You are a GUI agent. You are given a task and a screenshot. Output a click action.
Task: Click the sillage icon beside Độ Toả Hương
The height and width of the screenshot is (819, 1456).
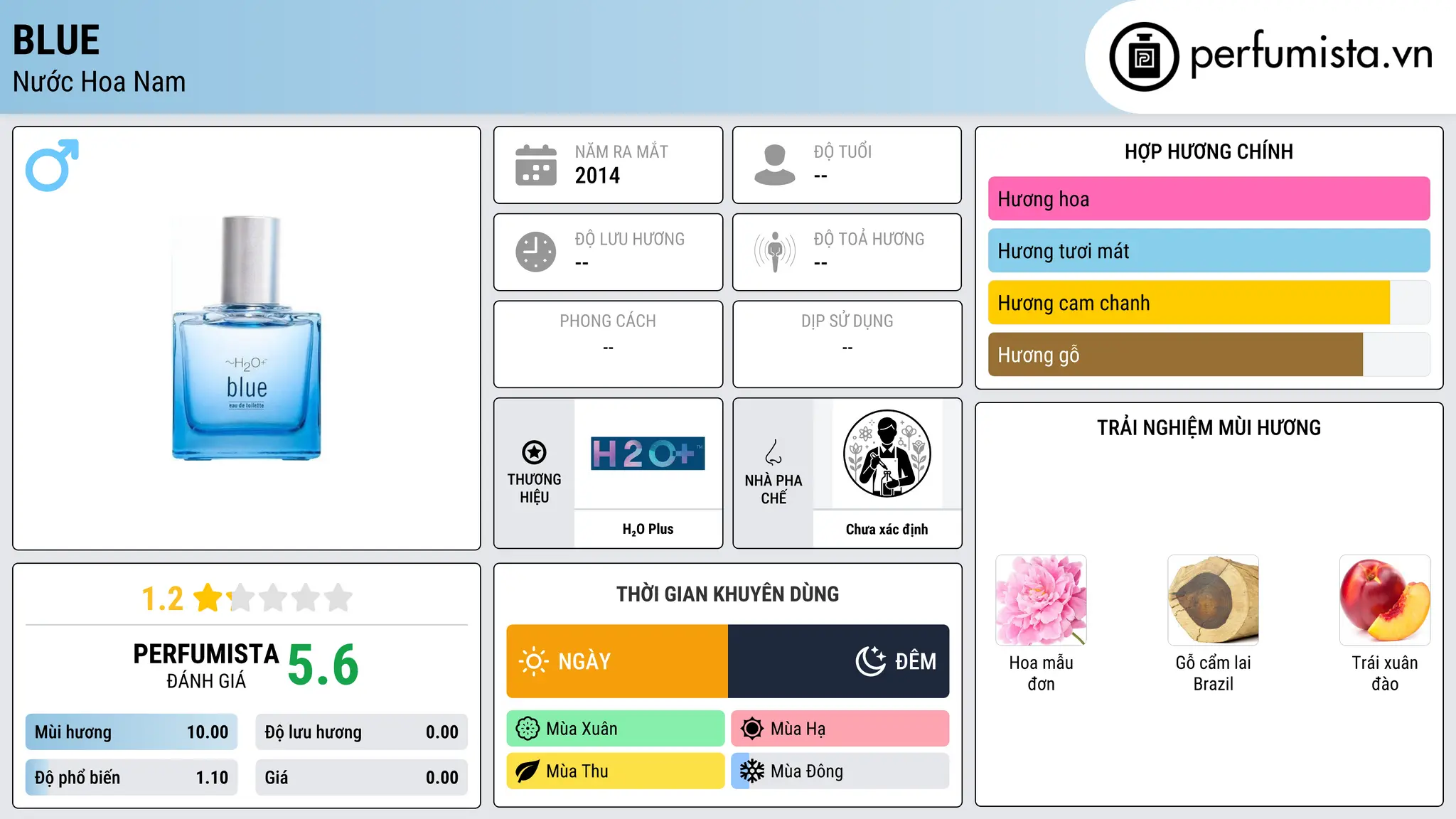(x=775, y=252)
